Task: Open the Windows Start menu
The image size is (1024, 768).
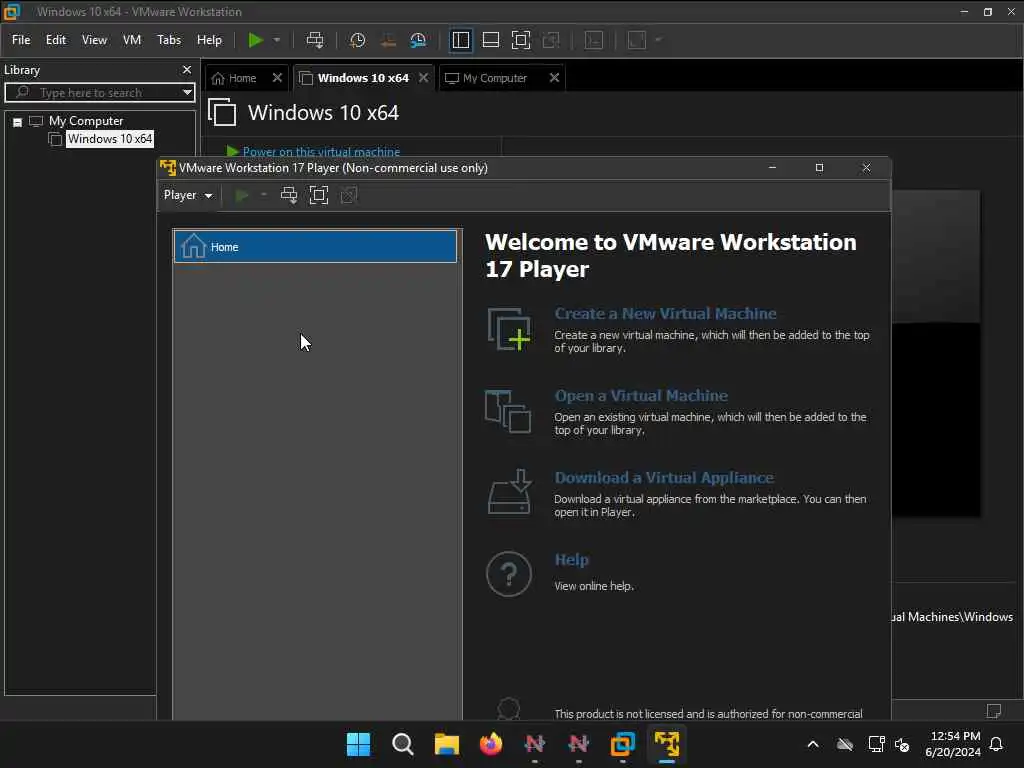Action: [358, 744]
